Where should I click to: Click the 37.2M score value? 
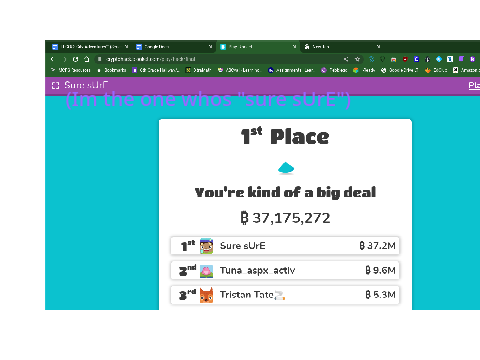(377, 246)
